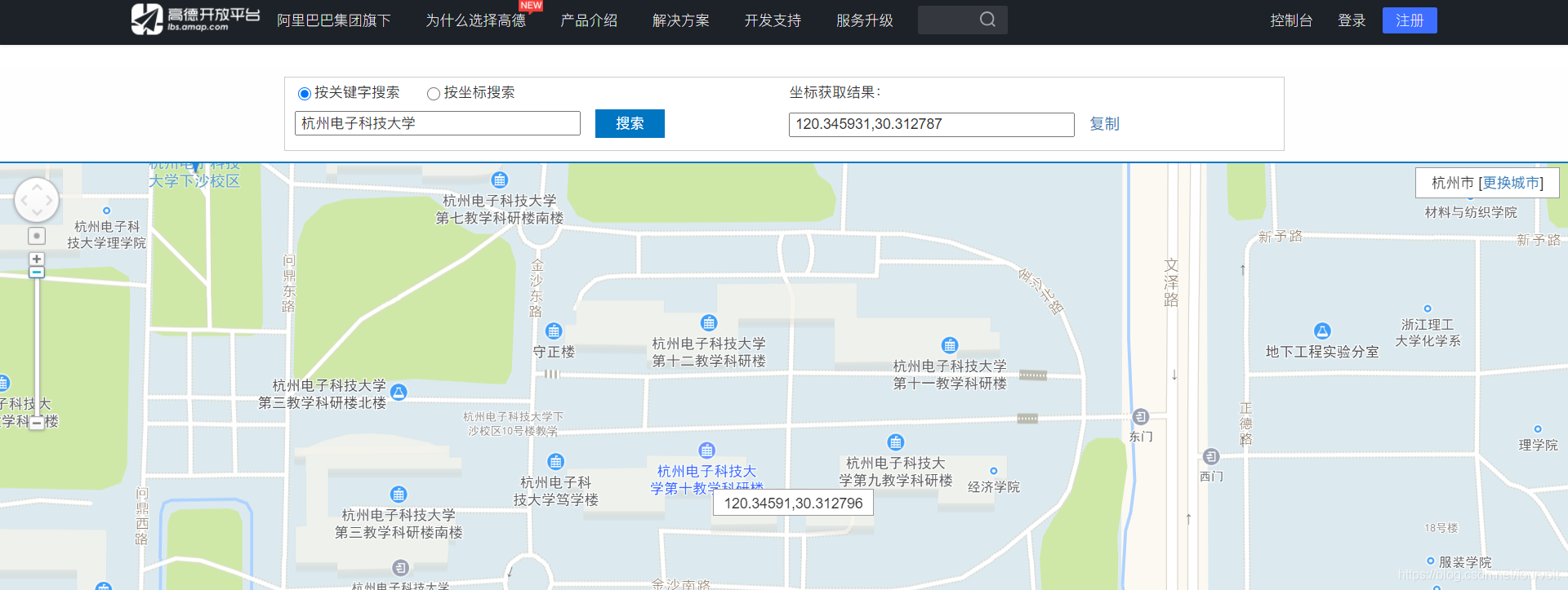This screenshot has width=1568, height=590.
Task: Click the header search magnifier icon
Action: (987, 20)
